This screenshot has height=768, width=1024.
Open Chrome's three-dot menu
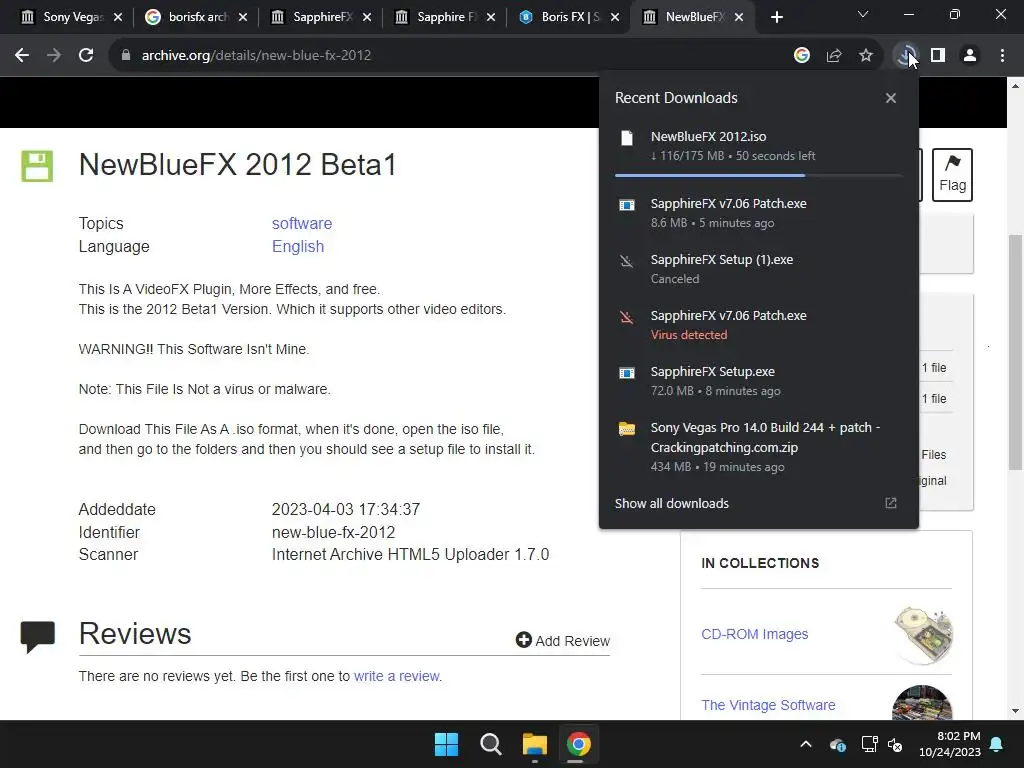pyautogui.click(x=1002, y=56)
